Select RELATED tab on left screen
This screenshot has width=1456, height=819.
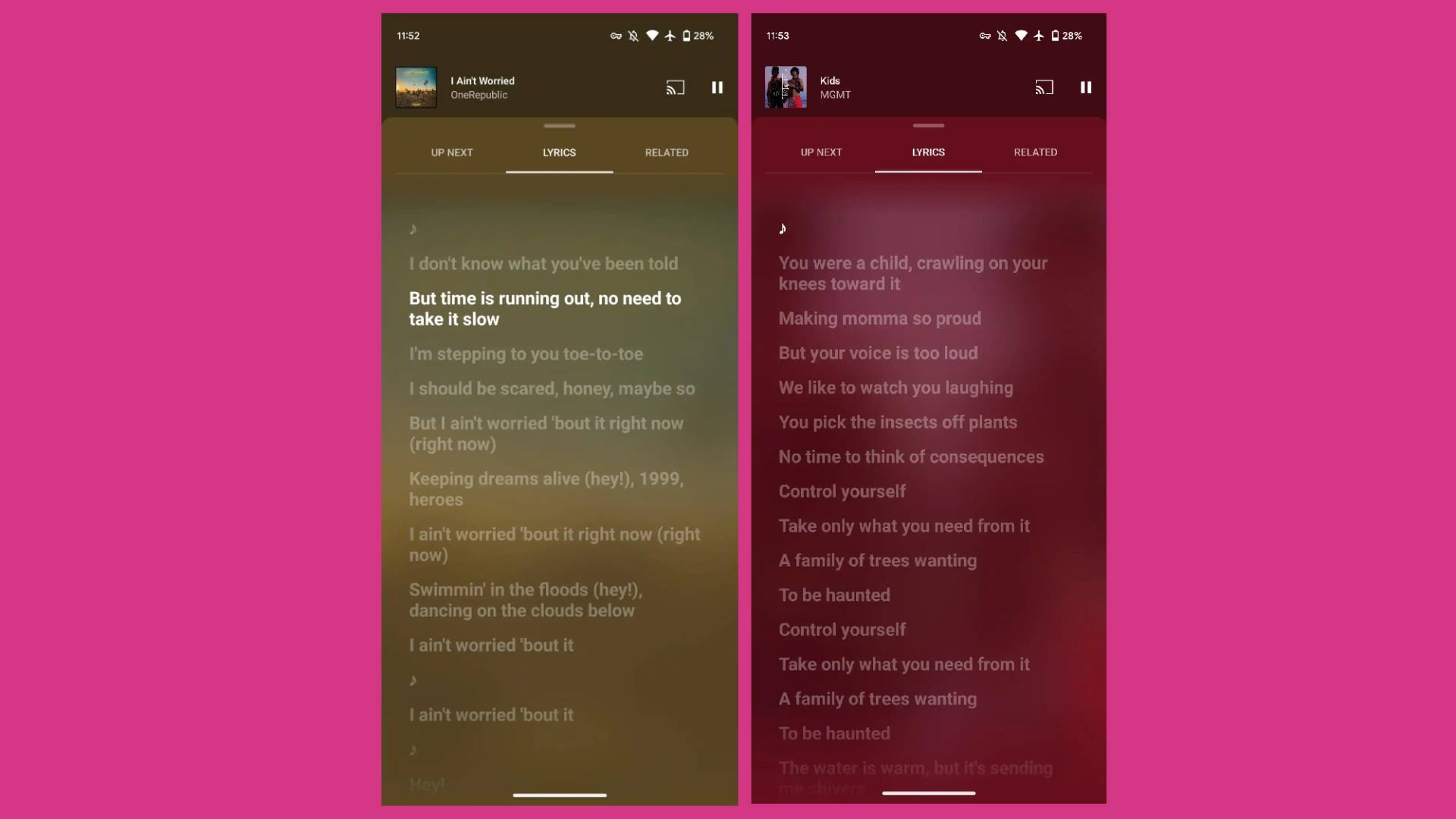(x=666, y=152)
